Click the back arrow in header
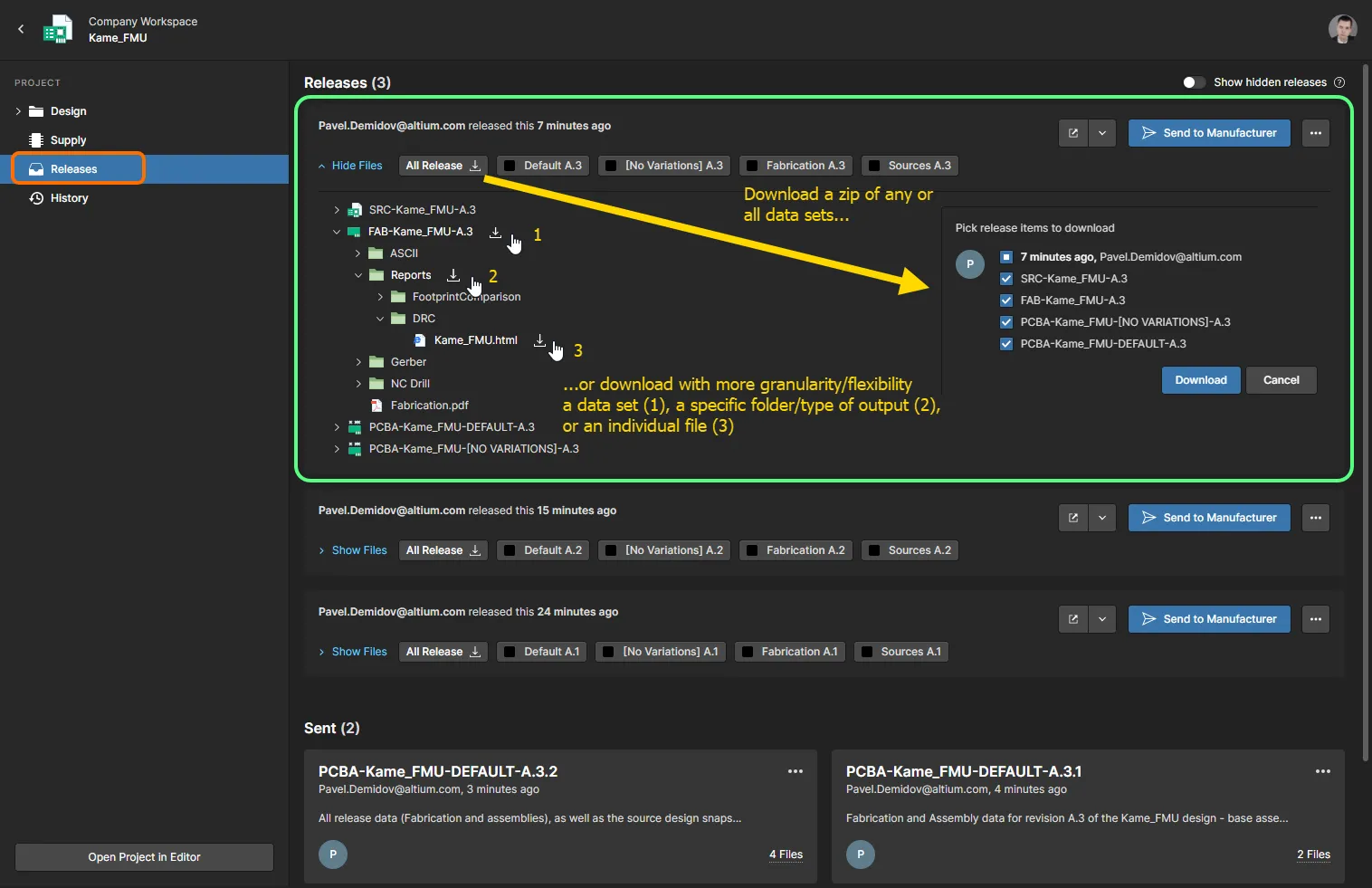Screen dimensions: 1372x888 pyautogui.click(x=21, y=29)
